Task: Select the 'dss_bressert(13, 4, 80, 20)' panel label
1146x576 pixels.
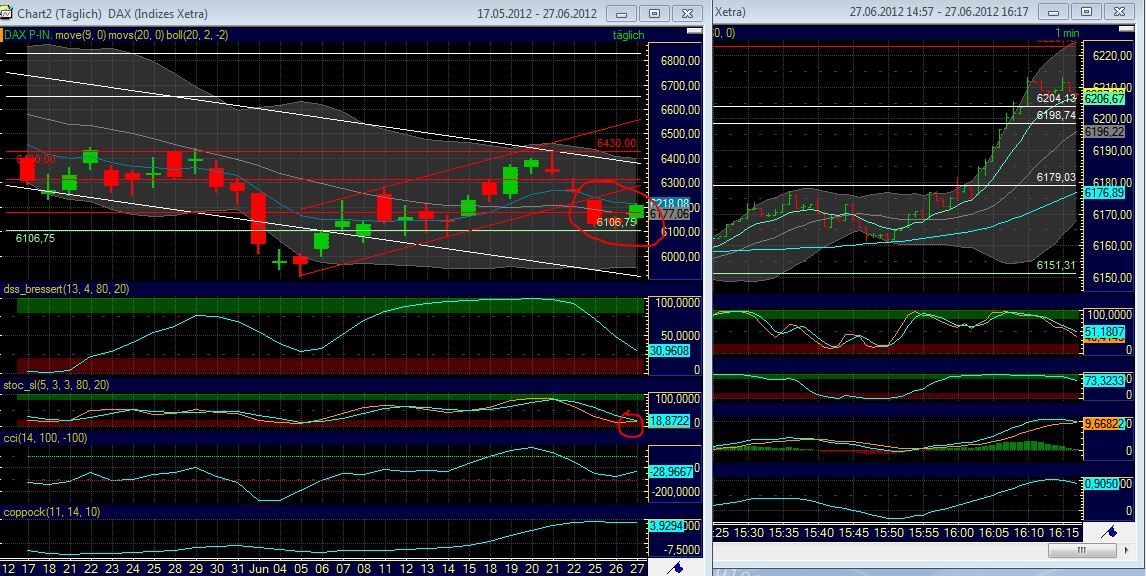Action: pyautogui.click(x=67, y=289)
